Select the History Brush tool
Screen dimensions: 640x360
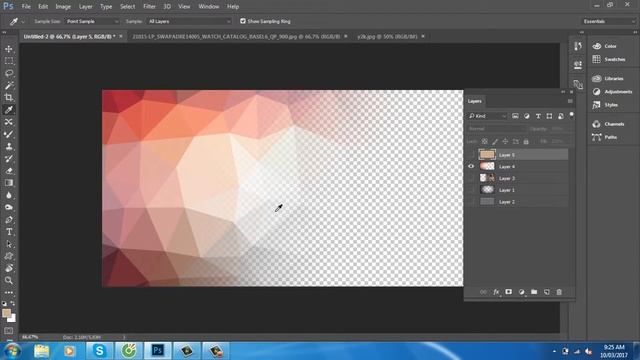click(x=9, y=159)
